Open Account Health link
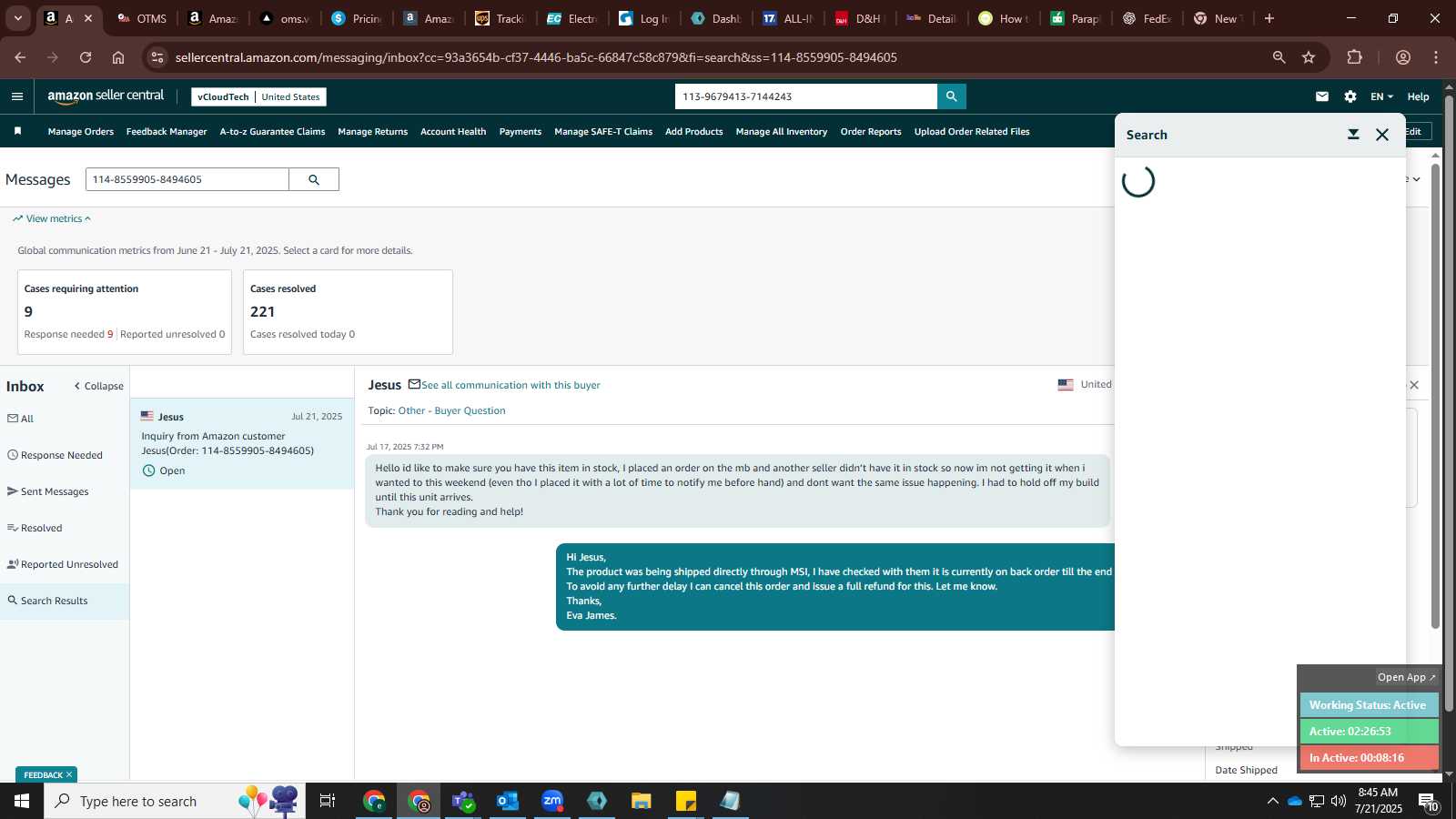This screenshot has height=819, width=1456. point(453,131)
